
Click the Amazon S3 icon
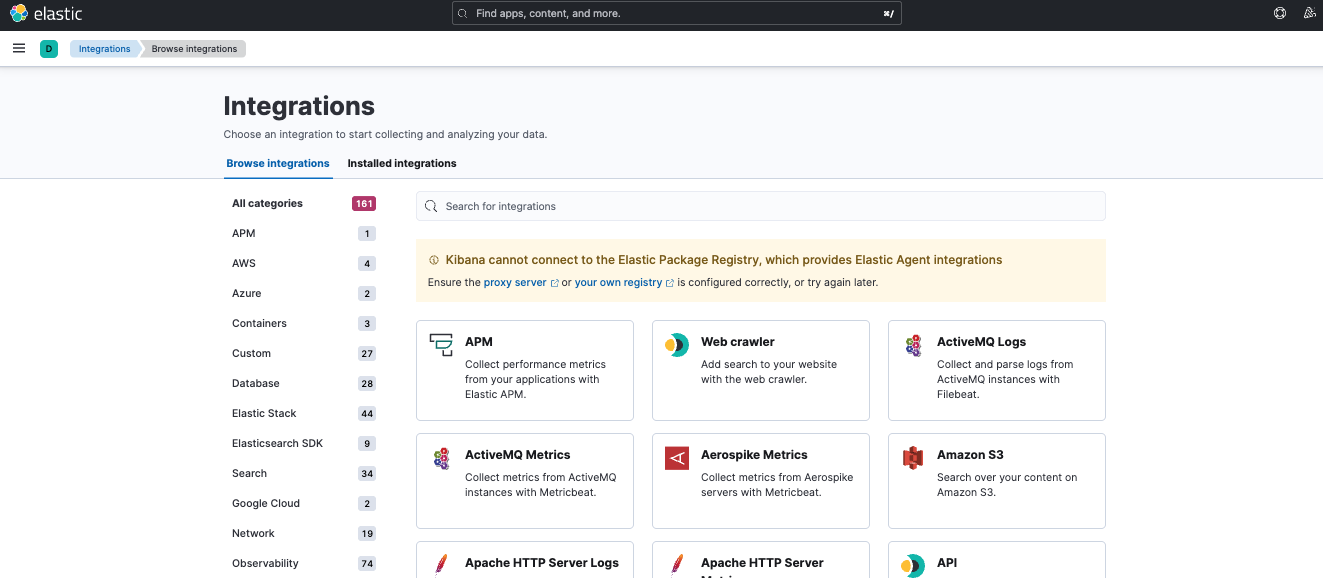pos(913,458)
